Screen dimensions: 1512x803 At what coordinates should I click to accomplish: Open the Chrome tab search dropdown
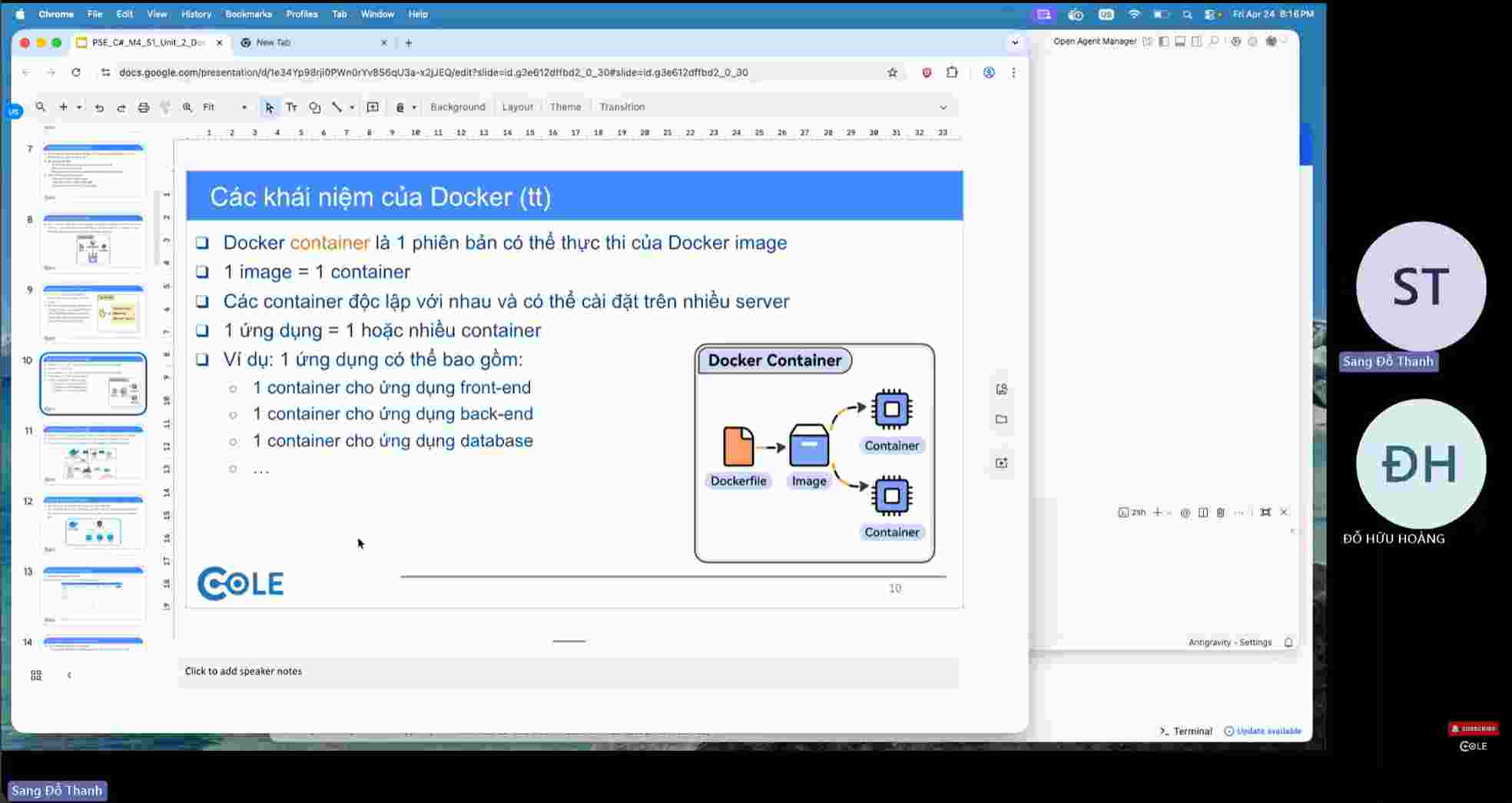click(x=1015, y=43)
